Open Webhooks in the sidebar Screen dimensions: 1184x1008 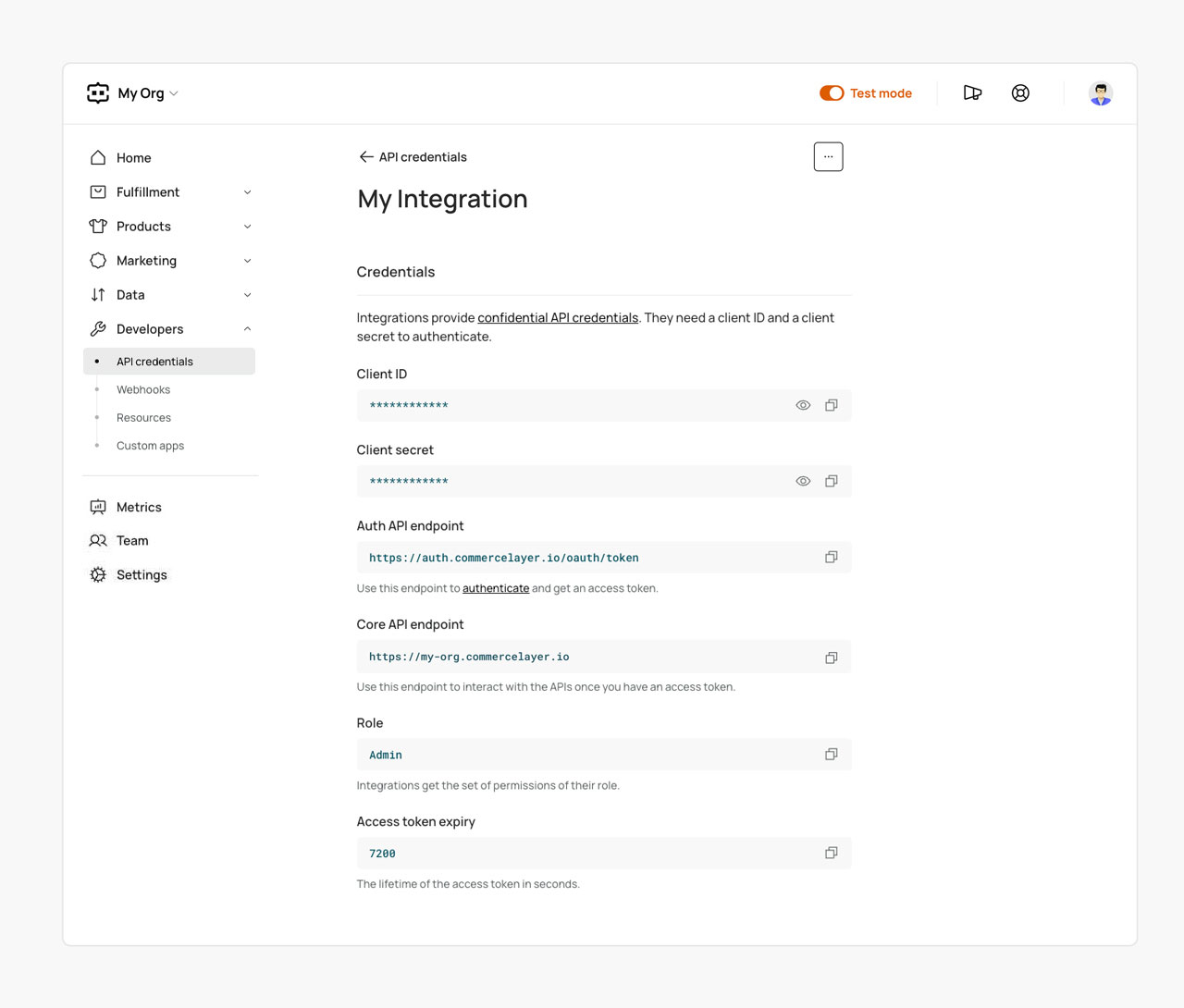pyautogui.click(x=143, y=390)
